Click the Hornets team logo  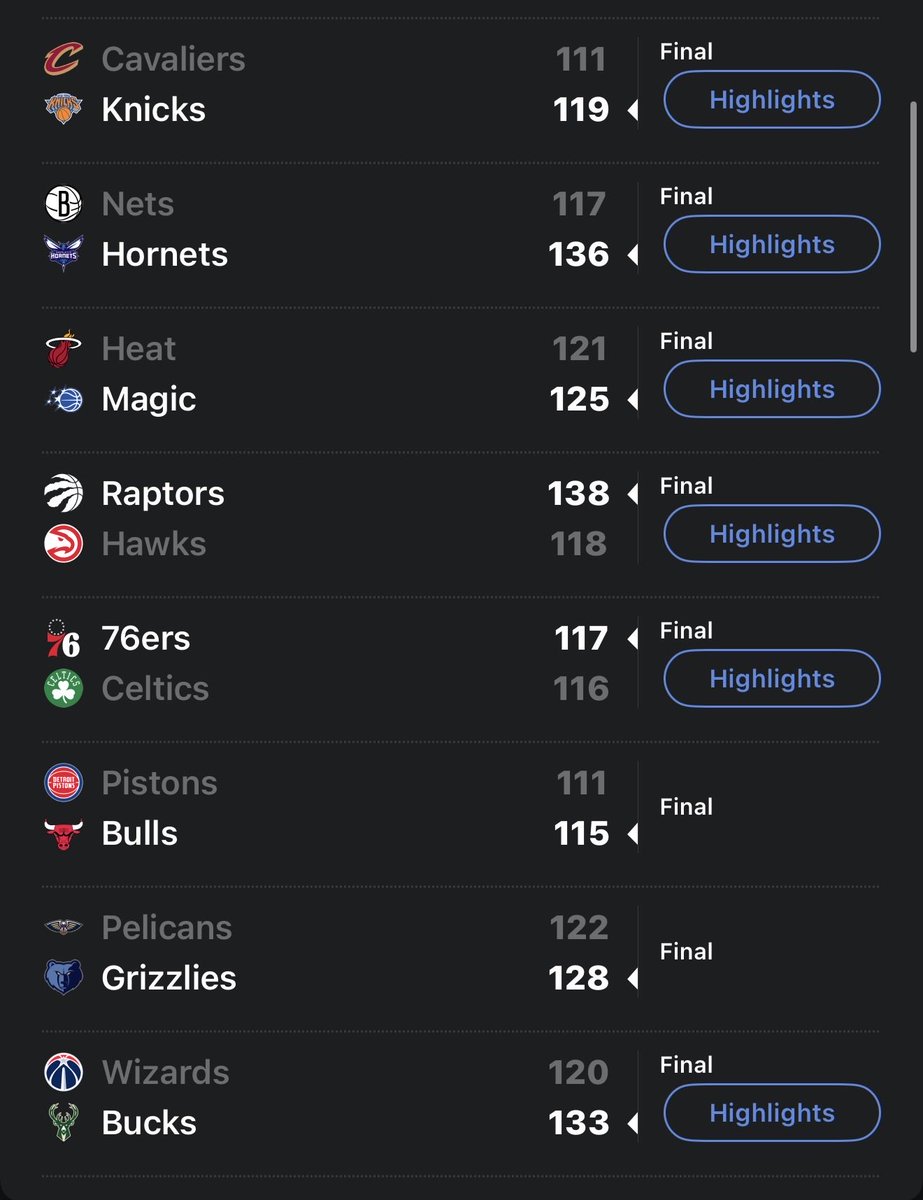63,254
